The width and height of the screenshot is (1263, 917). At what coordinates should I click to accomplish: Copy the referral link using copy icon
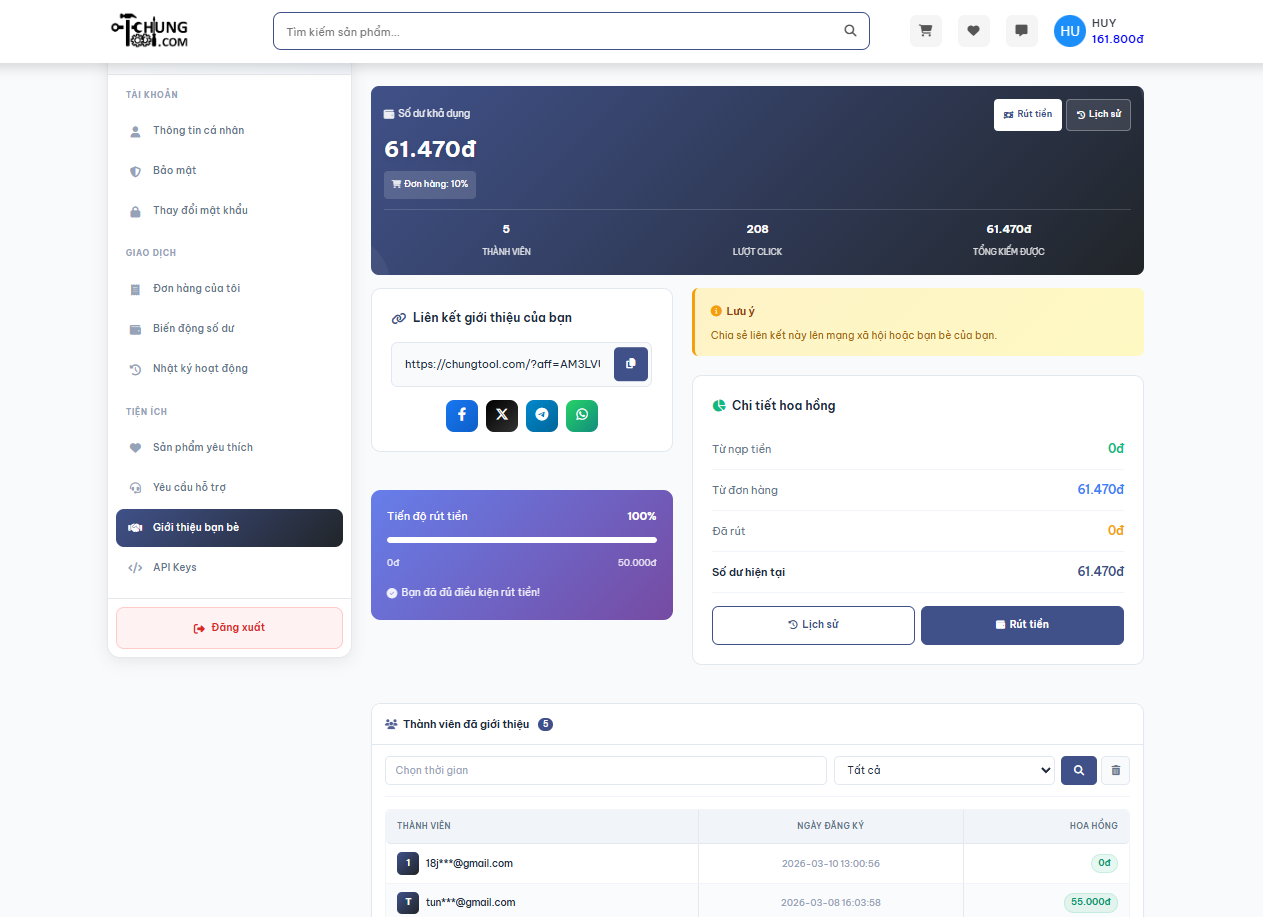(630, 364)
